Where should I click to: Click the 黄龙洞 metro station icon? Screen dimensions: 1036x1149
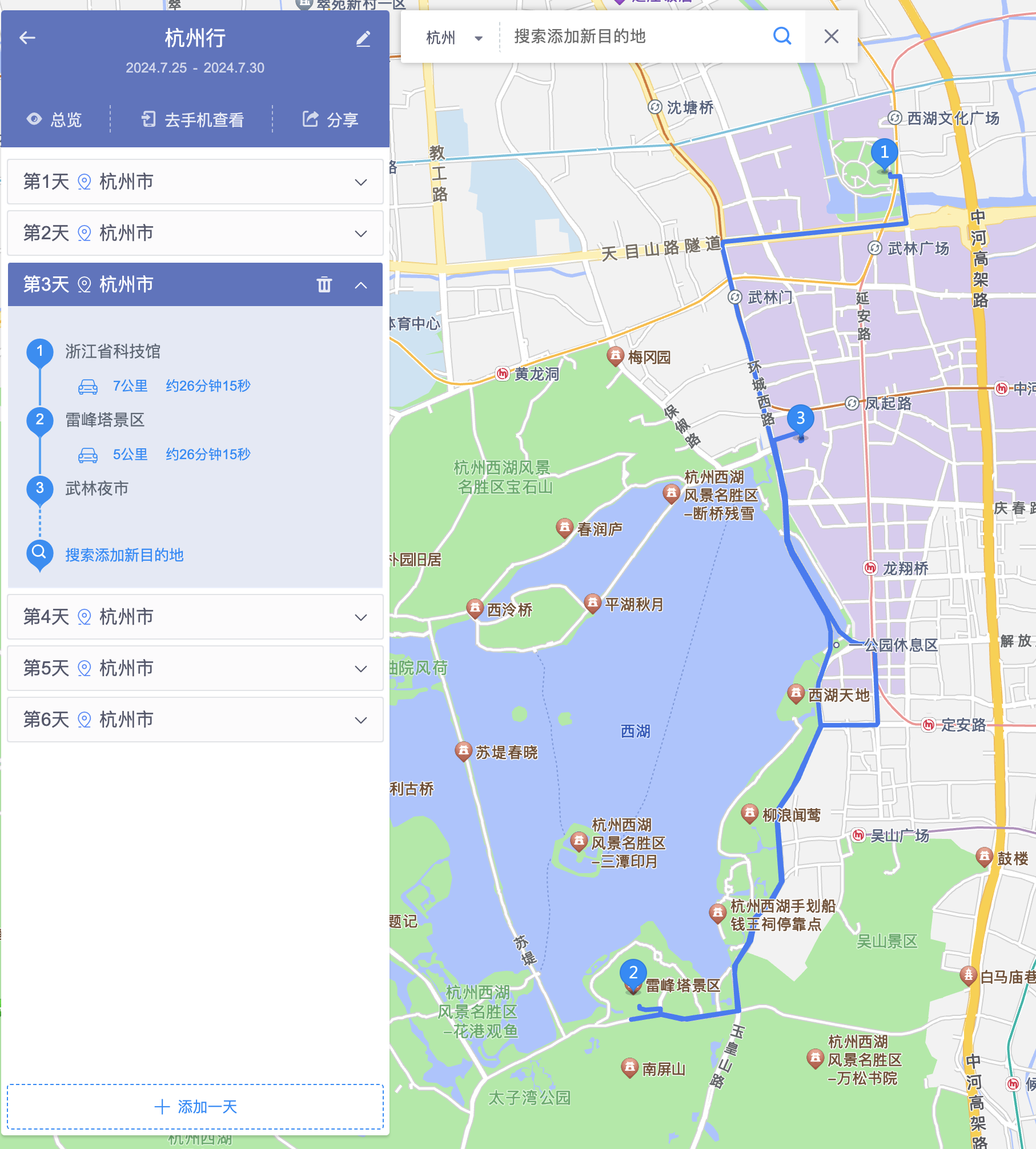(502, 373)
